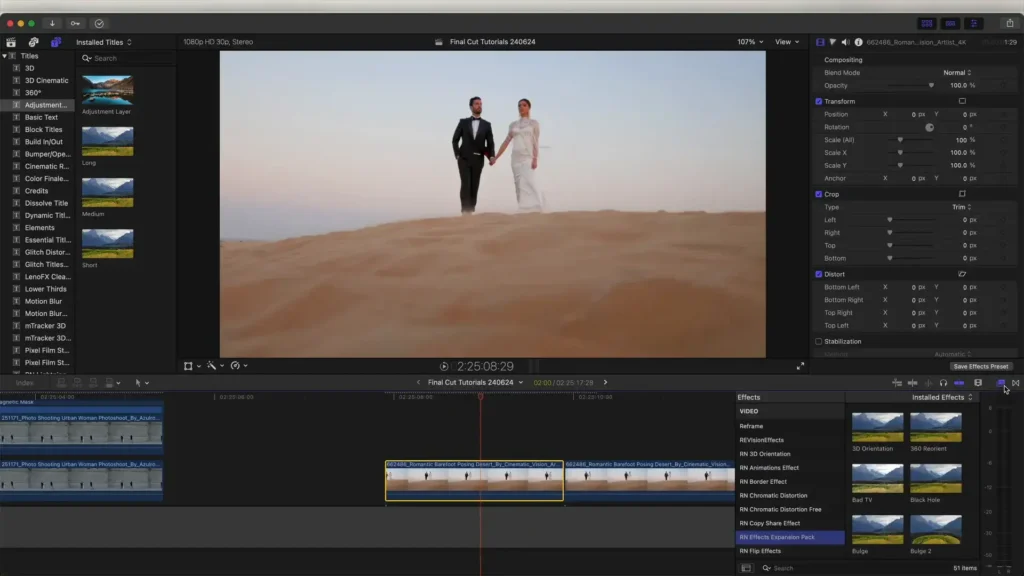The height and width of the screenshot is (576, 1024).
Task: Click the Import Media down-arrow icon
Action: coord(52,24)
